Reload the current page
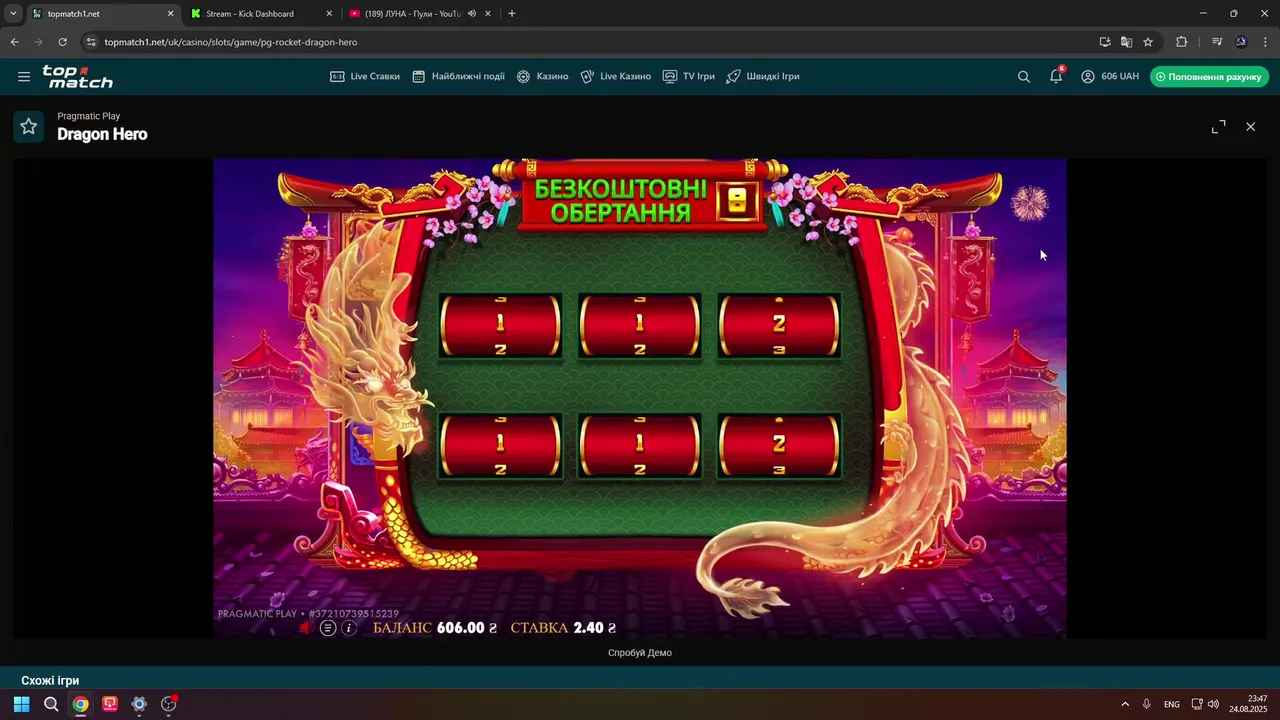 click(62, 42)
